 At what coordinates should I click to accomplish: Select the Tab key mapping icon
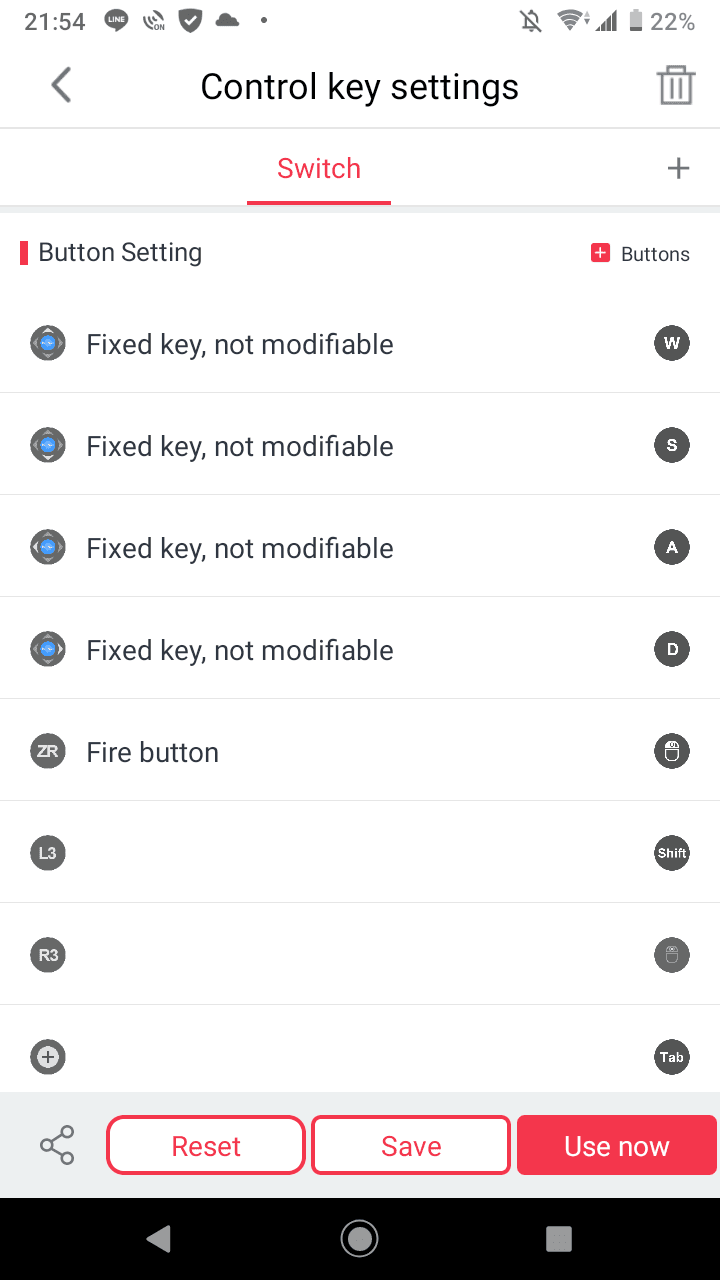tap(672, 1058)
